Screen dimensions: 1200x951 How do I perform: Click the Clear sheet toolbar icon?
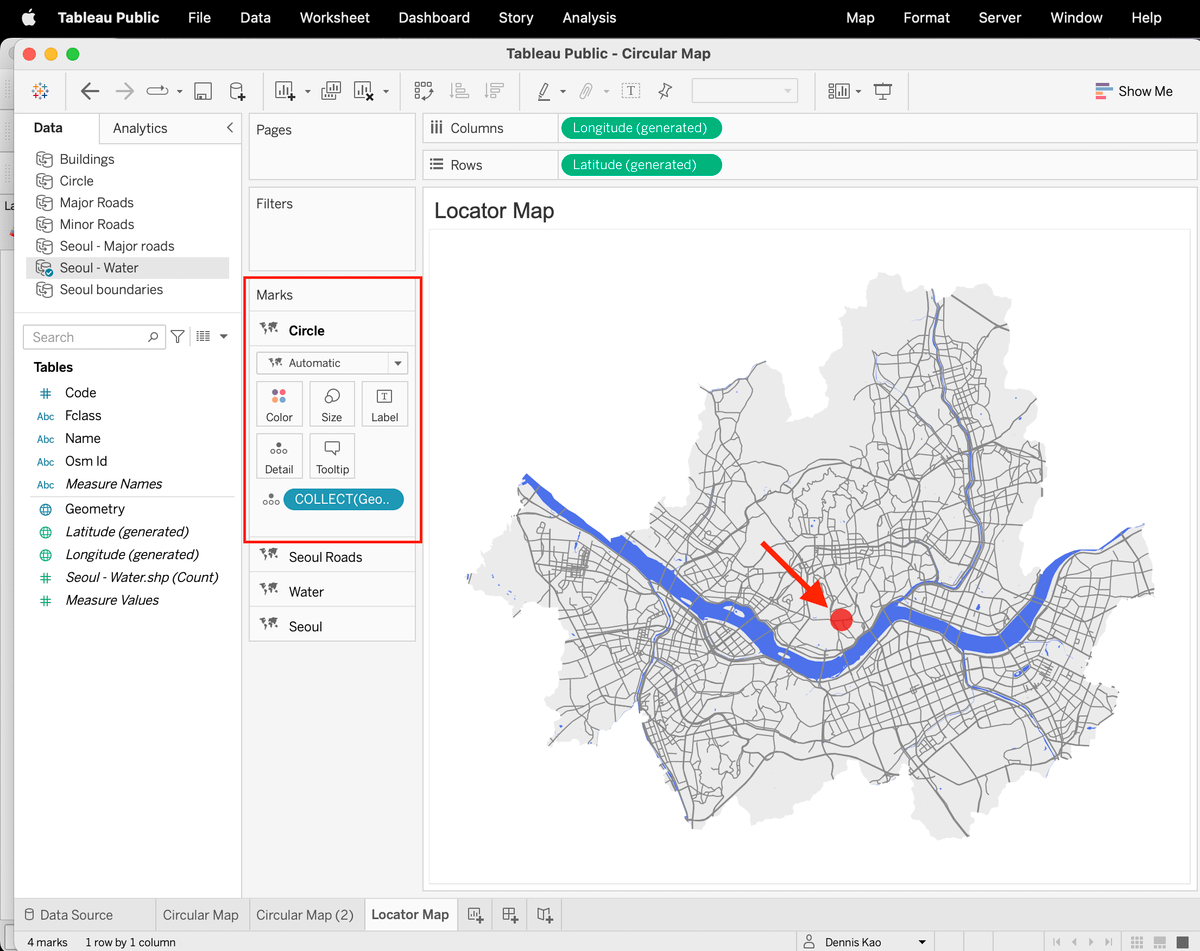coord(364,91)
